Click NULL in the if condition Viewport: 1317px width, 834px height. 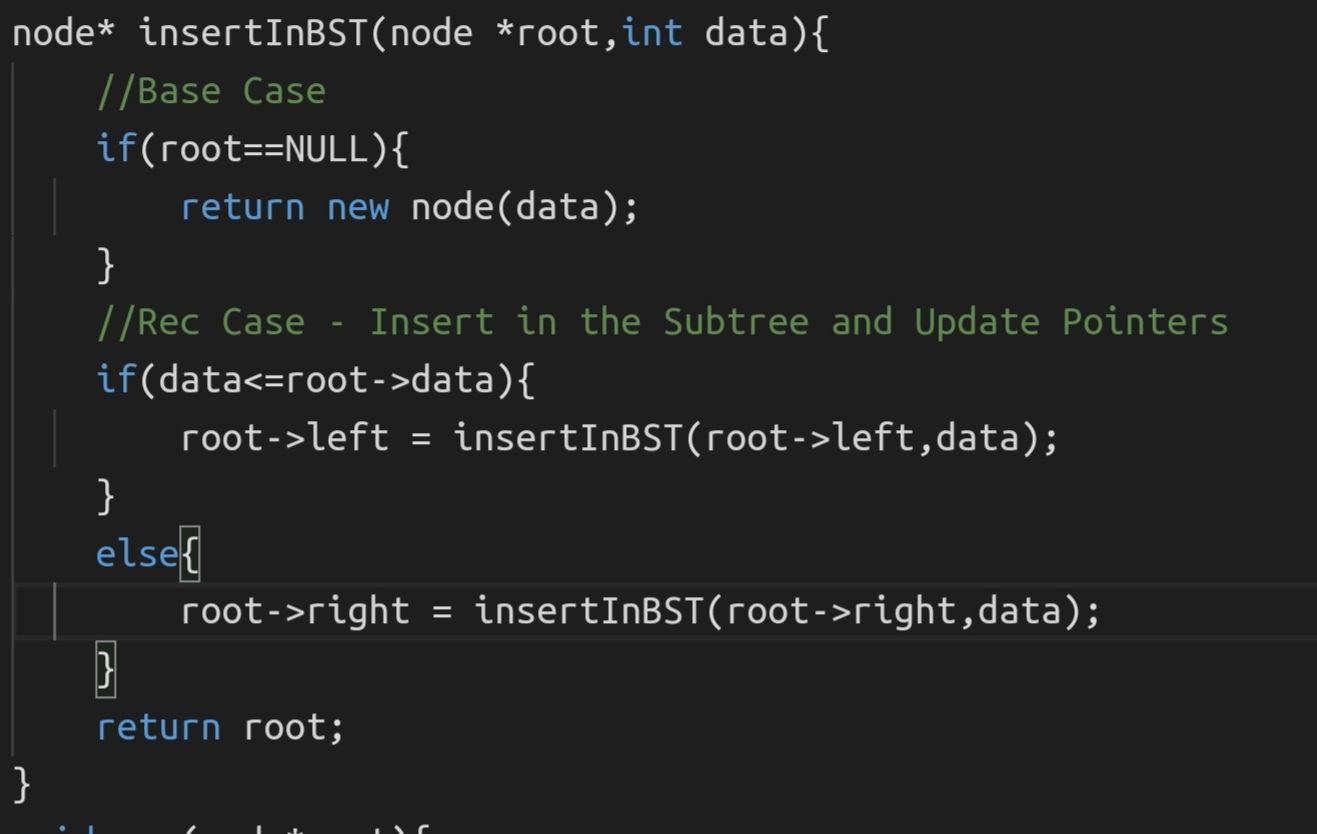click(x=327, y=150)
